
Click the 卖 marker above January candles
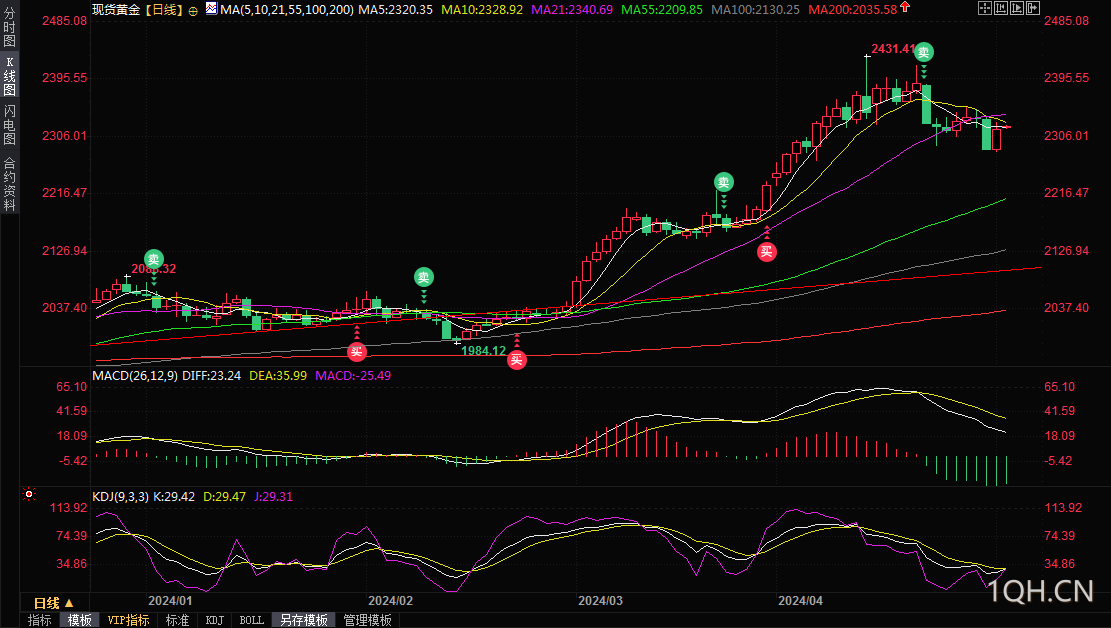(x=154, y=259)
